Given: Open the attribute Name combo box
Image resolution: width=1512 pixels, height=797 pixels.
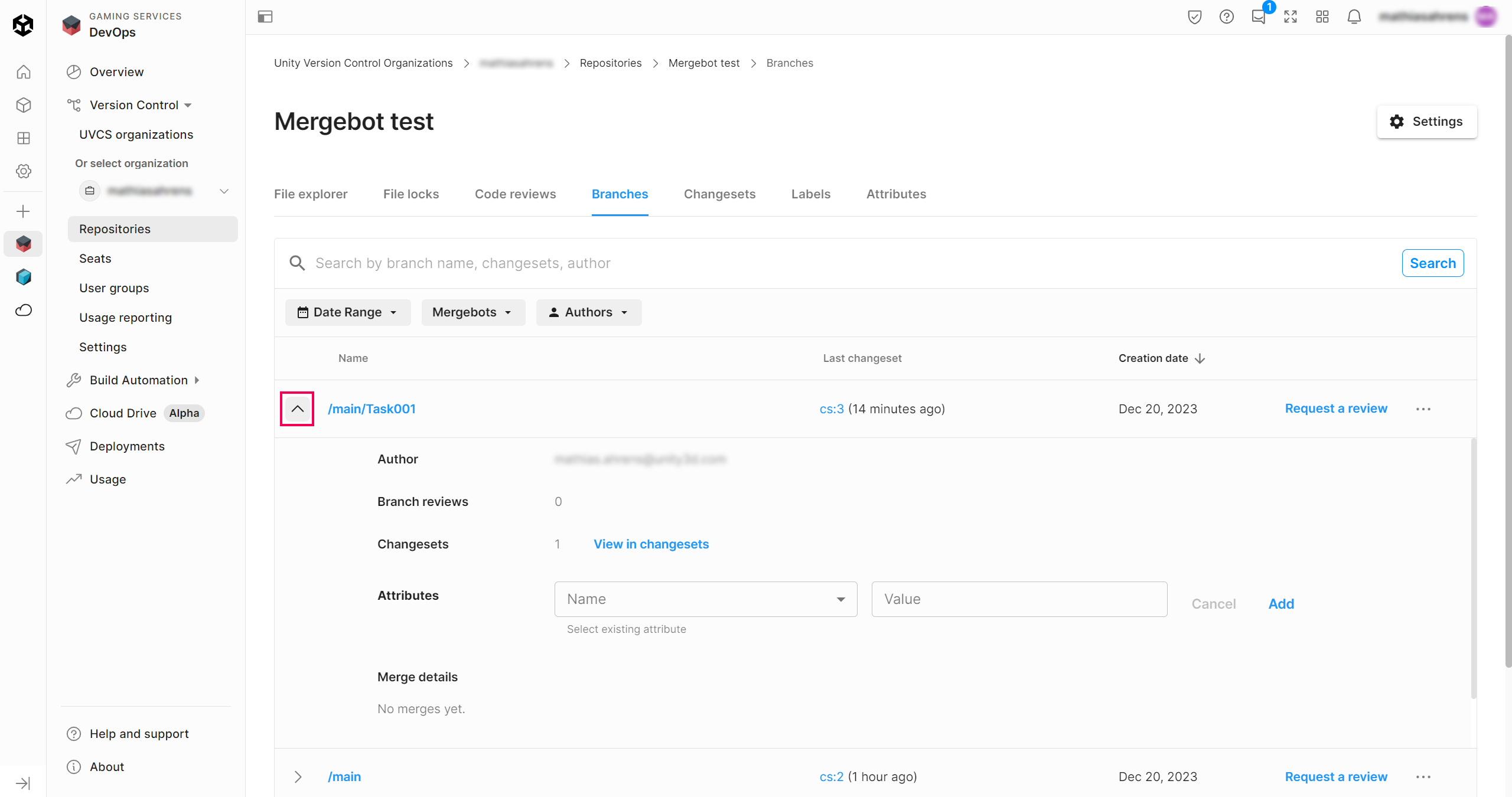Looking at the screenshot, I should click(x=705, y=599).
